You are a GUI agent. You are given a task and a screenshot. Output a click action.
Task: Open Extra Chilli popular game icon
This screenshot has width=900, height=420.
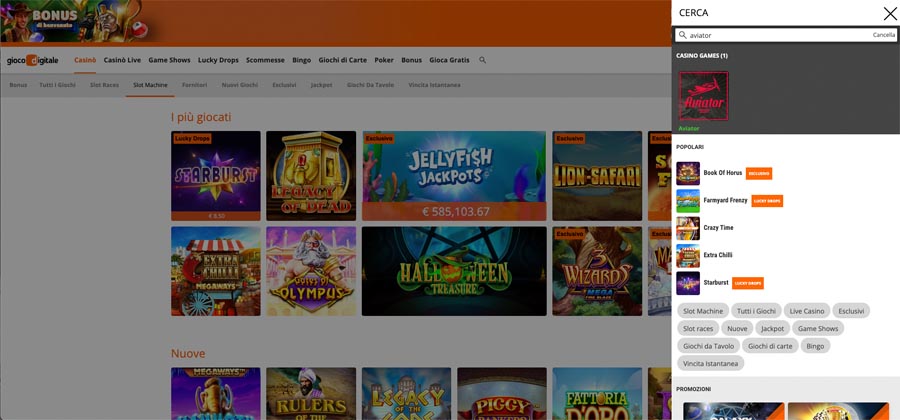[x=688, y=255]
